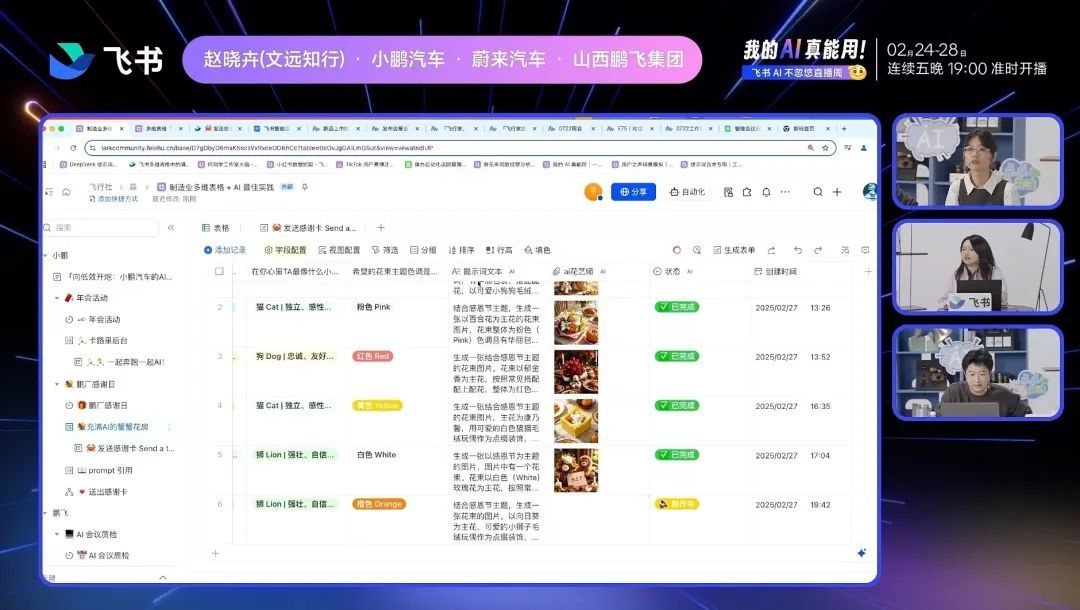Screen dimensions: 1080x610
Task: Open the 发送感谢卡 Send a... tab
Action: click(x=310, y=230)
